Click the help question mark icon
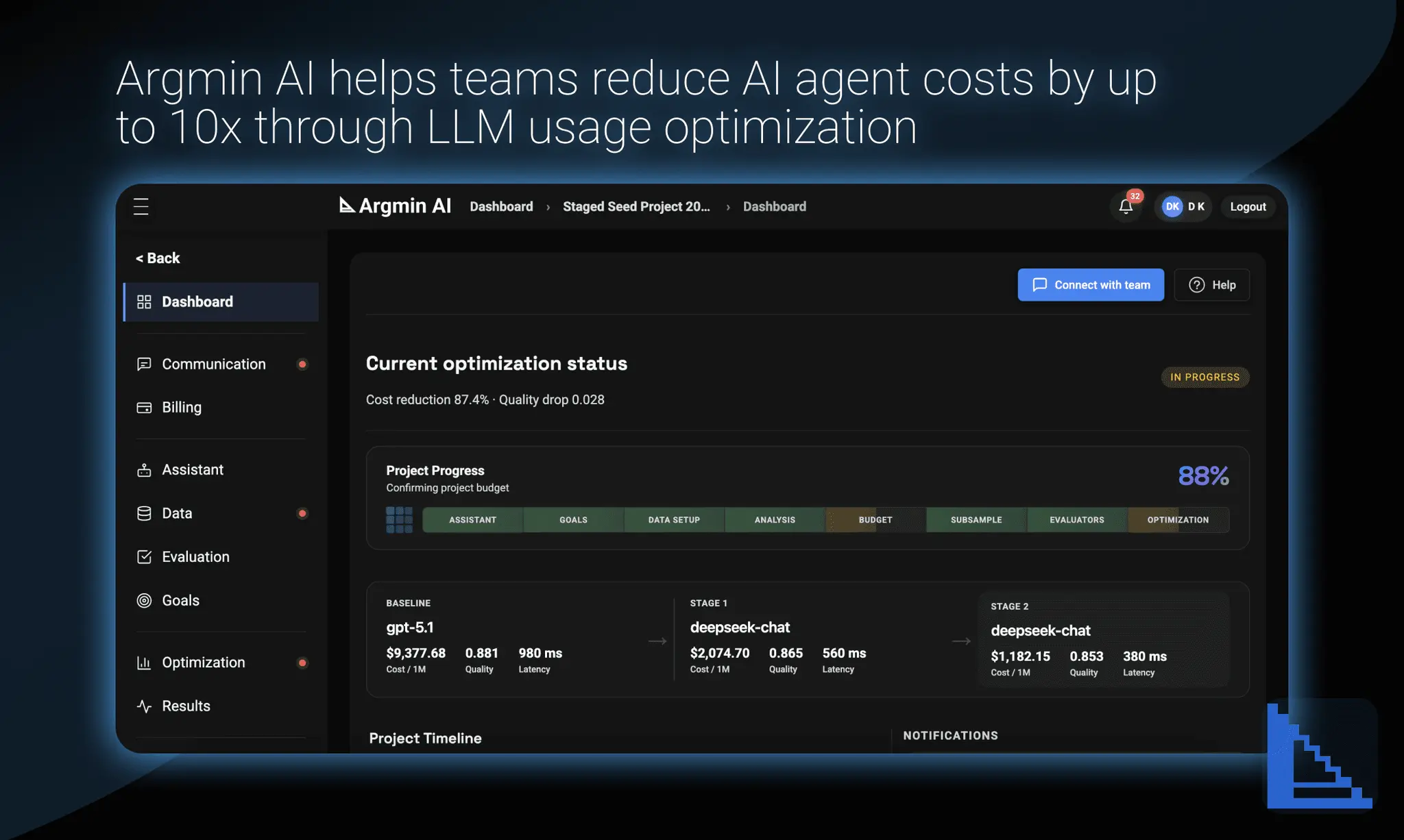Image resolution: width=1404 pixels, height=840 pixels. [x=1196, y=285]
